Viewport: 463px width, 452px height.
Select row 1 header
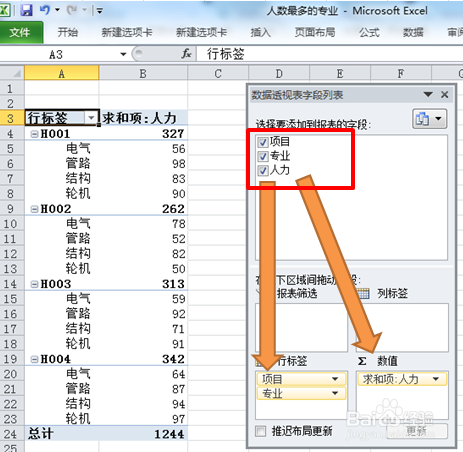click(12, 89)
